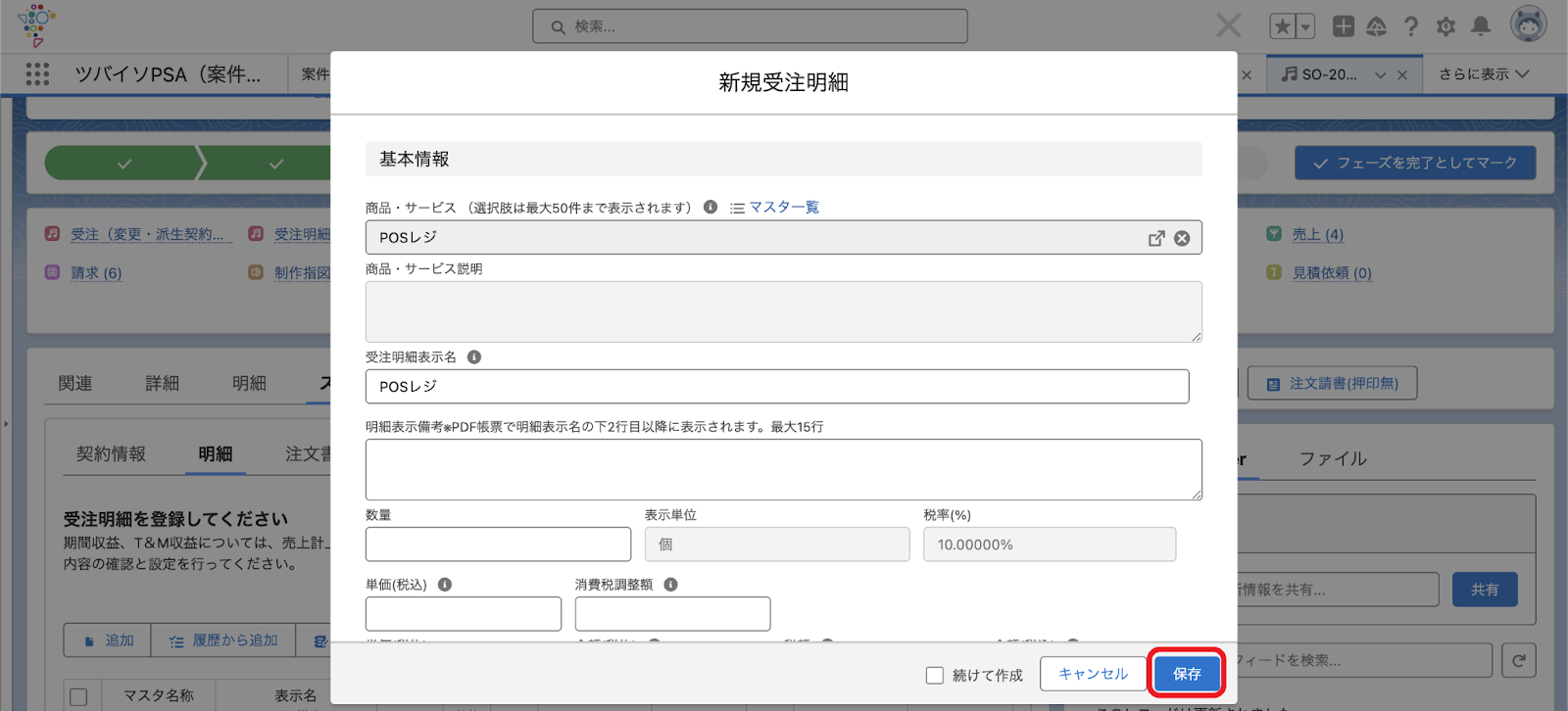Close the modal with the X icon
The height and width of the screenshot is (711, 1568).
[x=1228, y=25]
